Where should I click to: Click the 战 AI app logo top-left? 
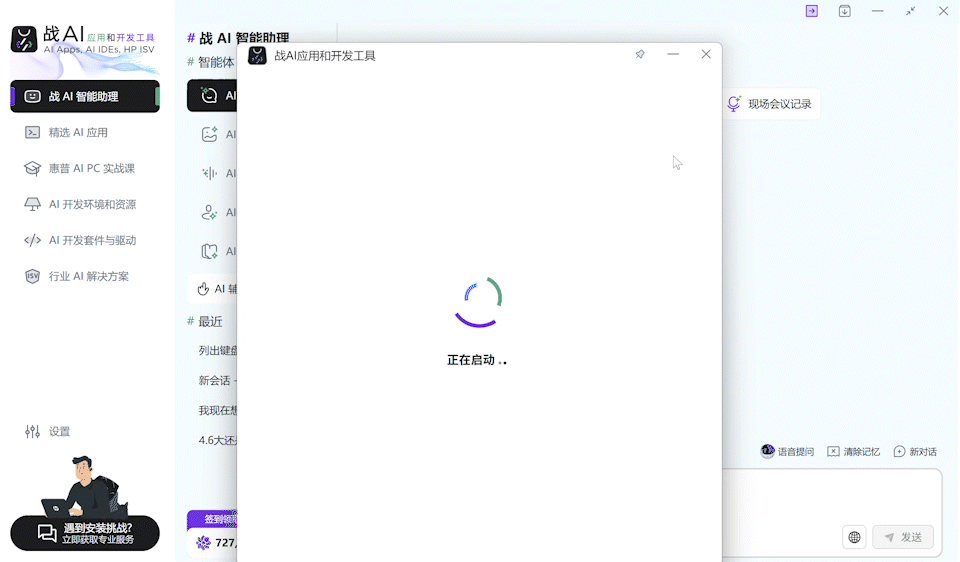click(24, 39)
